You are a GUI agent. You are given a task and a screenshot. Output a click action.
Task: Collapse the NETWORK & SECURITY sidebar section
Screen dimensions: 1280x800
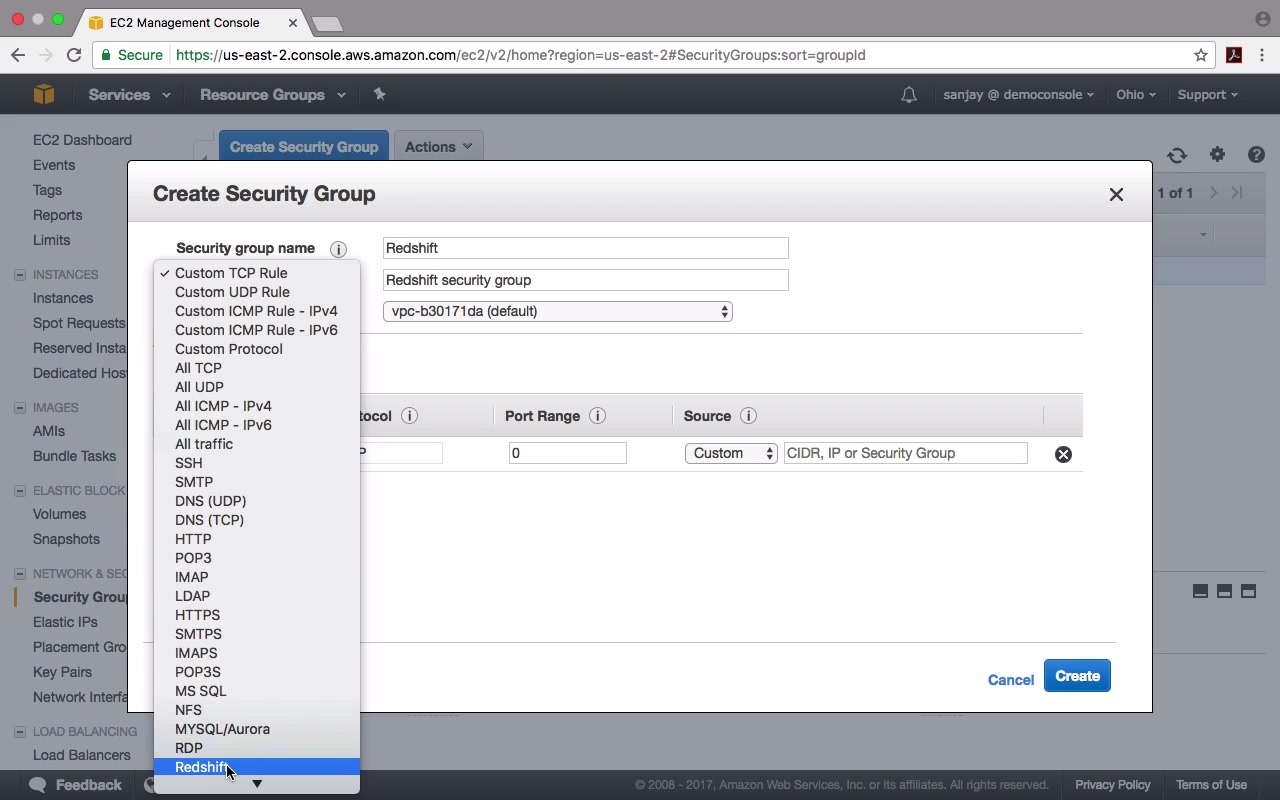20,574
